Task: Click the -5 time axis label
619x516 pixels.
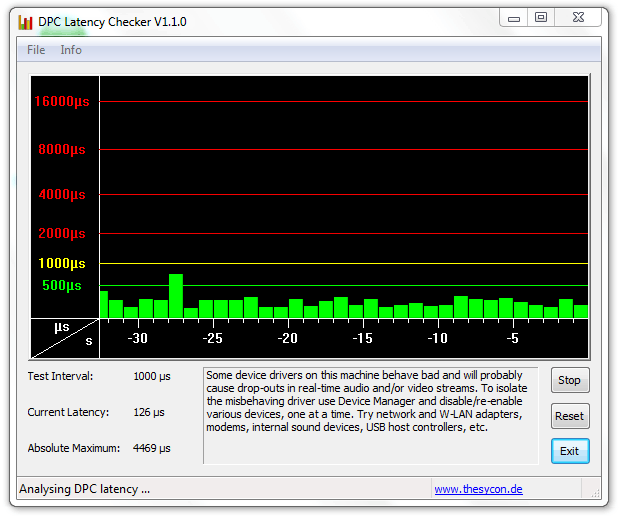Action: 512,338
